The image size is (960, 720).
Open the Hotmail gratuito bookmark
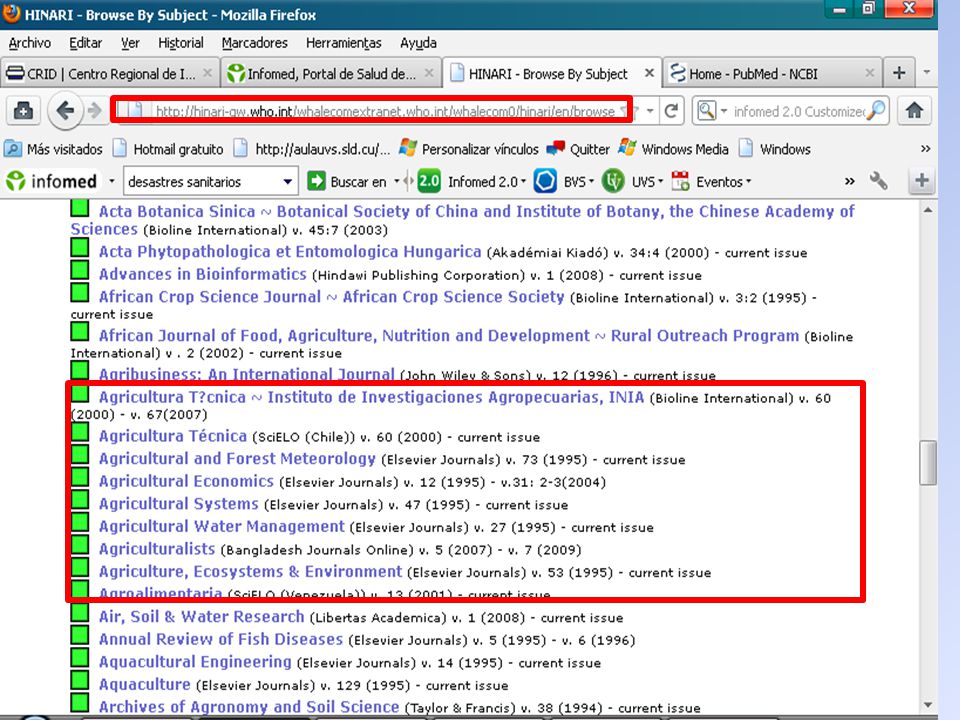point(168,149)
